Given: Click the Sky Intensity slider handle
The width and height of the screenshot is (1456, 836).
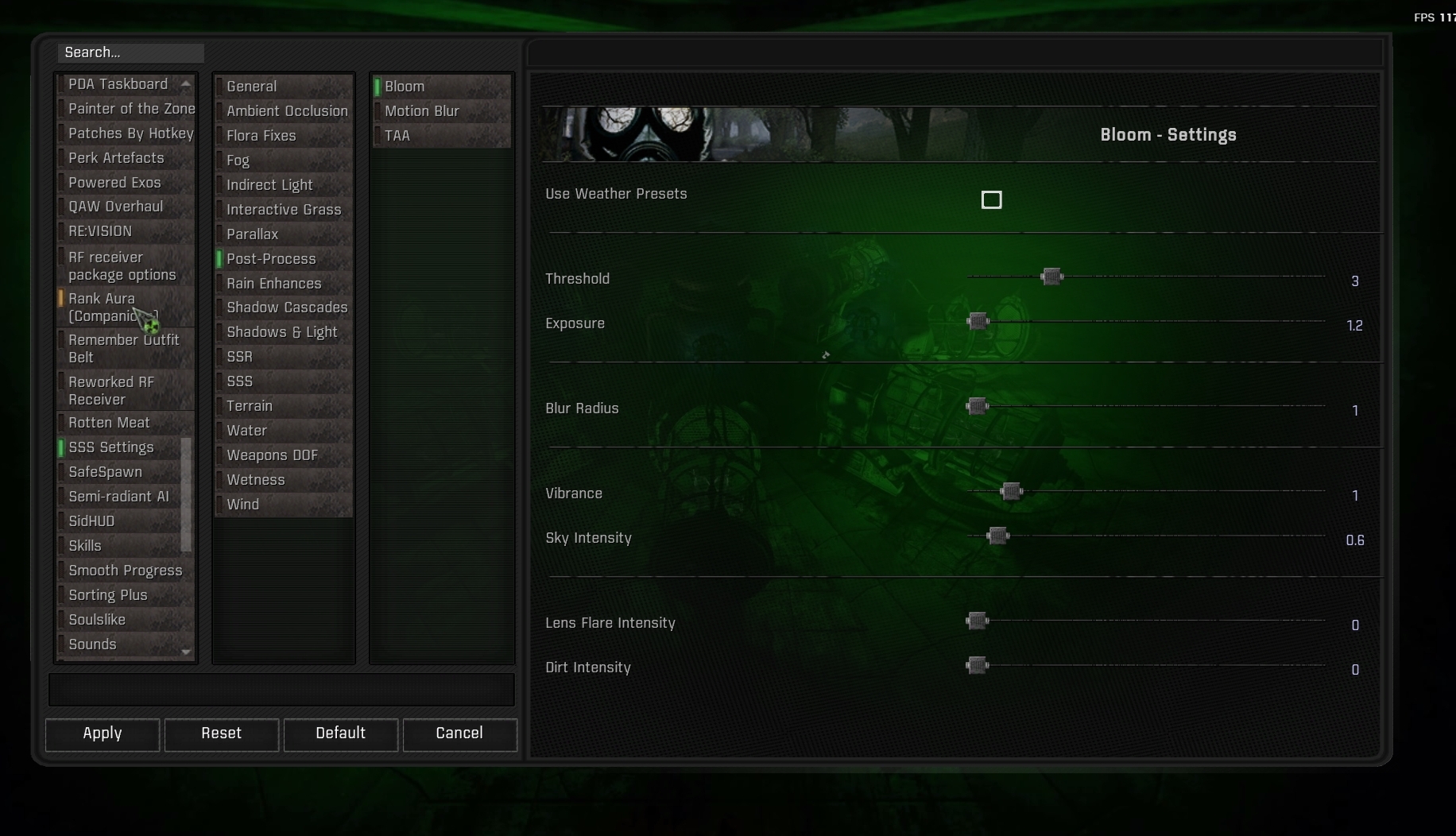Looking at the screenshot, I should 997,536.
